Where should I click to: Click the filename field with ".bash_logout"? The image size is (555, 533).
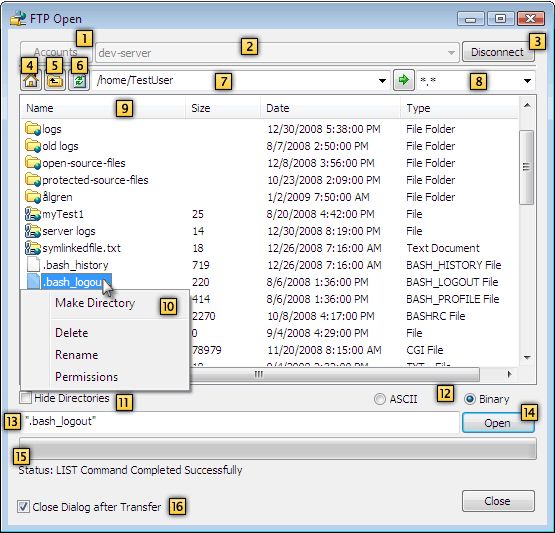pos(241,422)
